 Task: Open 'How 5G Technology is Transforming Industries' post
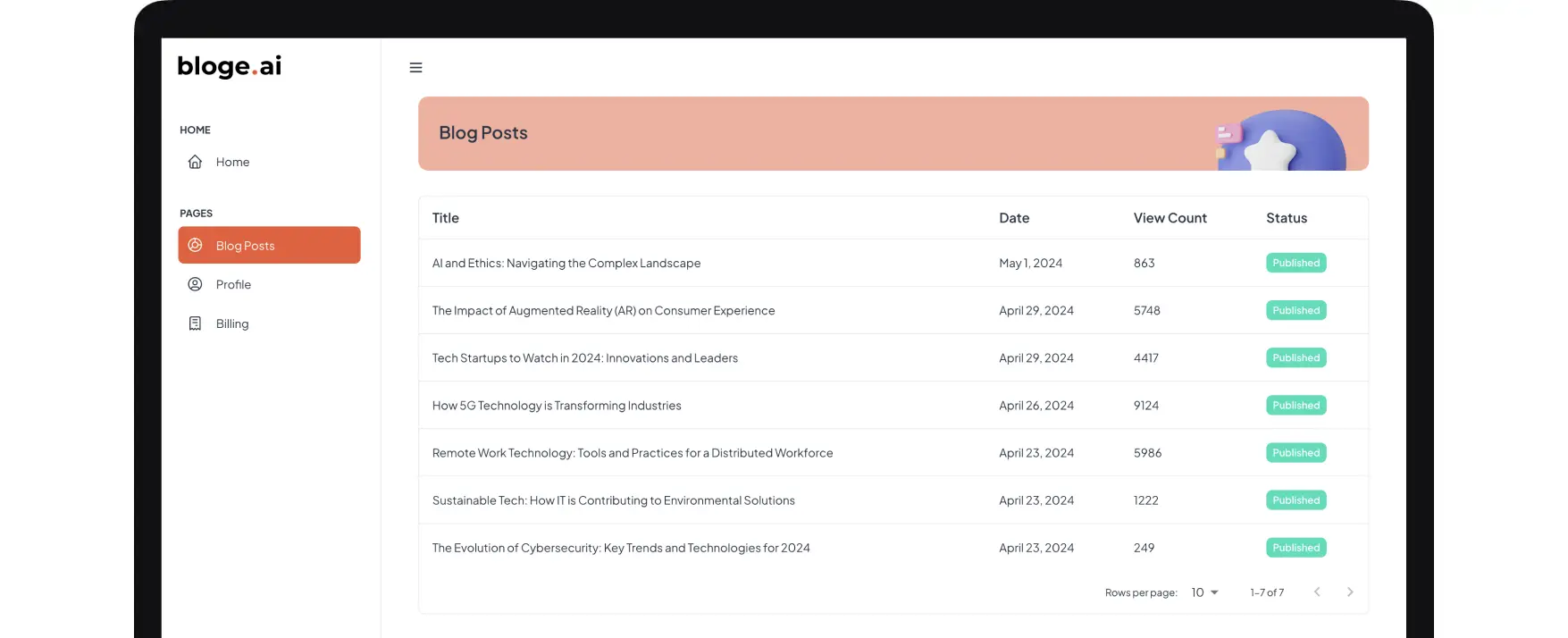point(557,406)
